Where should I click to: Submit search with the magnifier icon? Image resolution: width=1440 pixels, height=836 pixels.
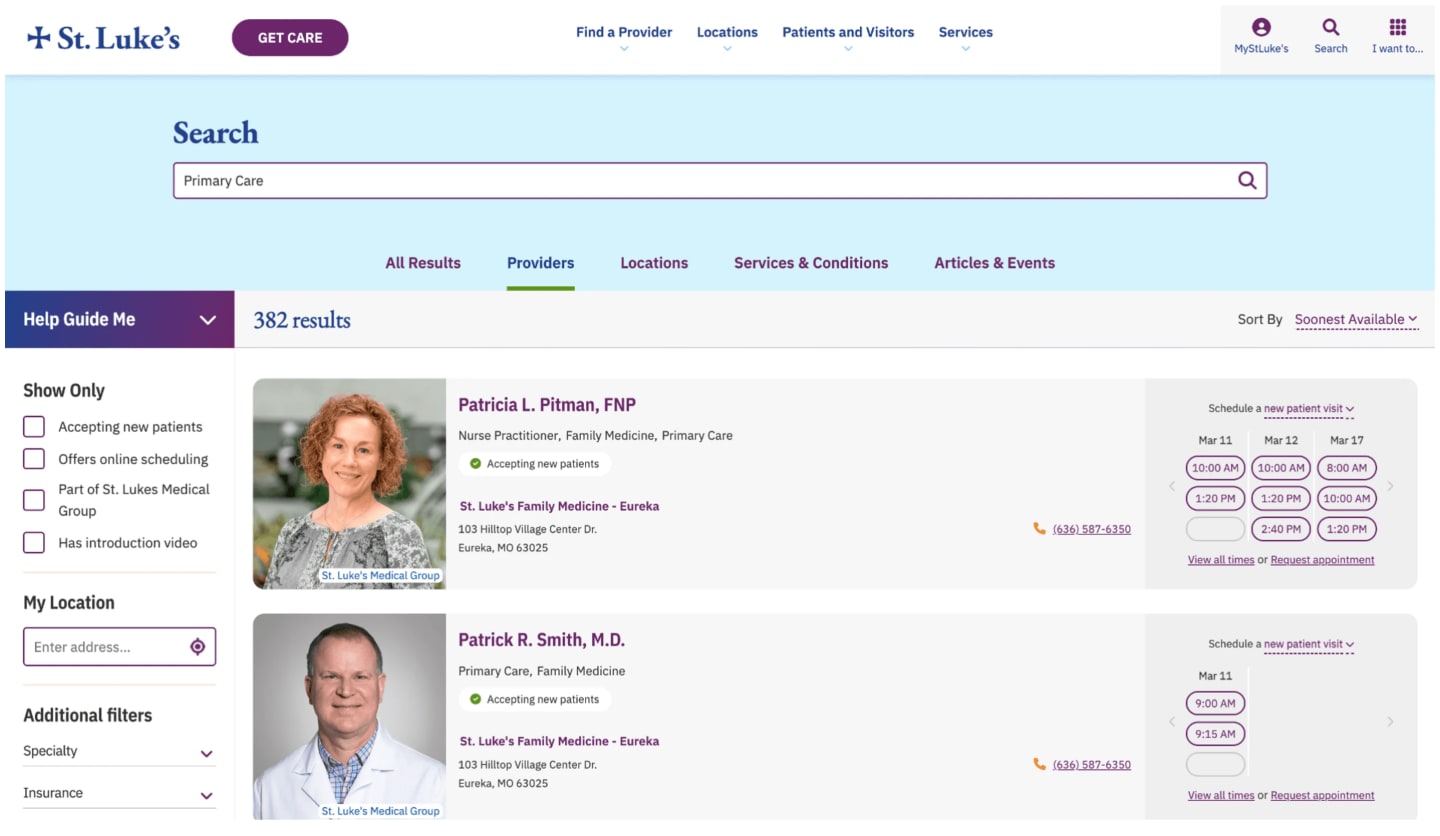[x=1247, y=180]
